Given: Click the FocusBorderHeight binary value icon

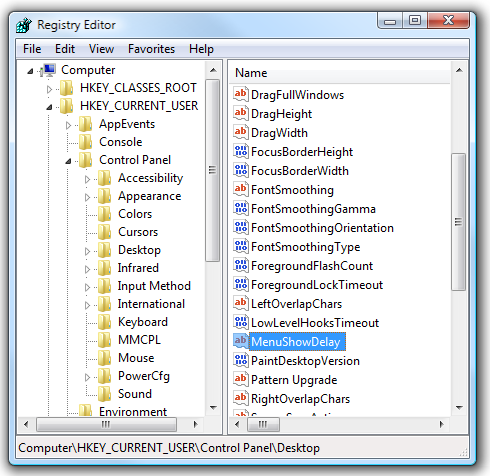Looking at the screenshot, I should coord(241,151).
